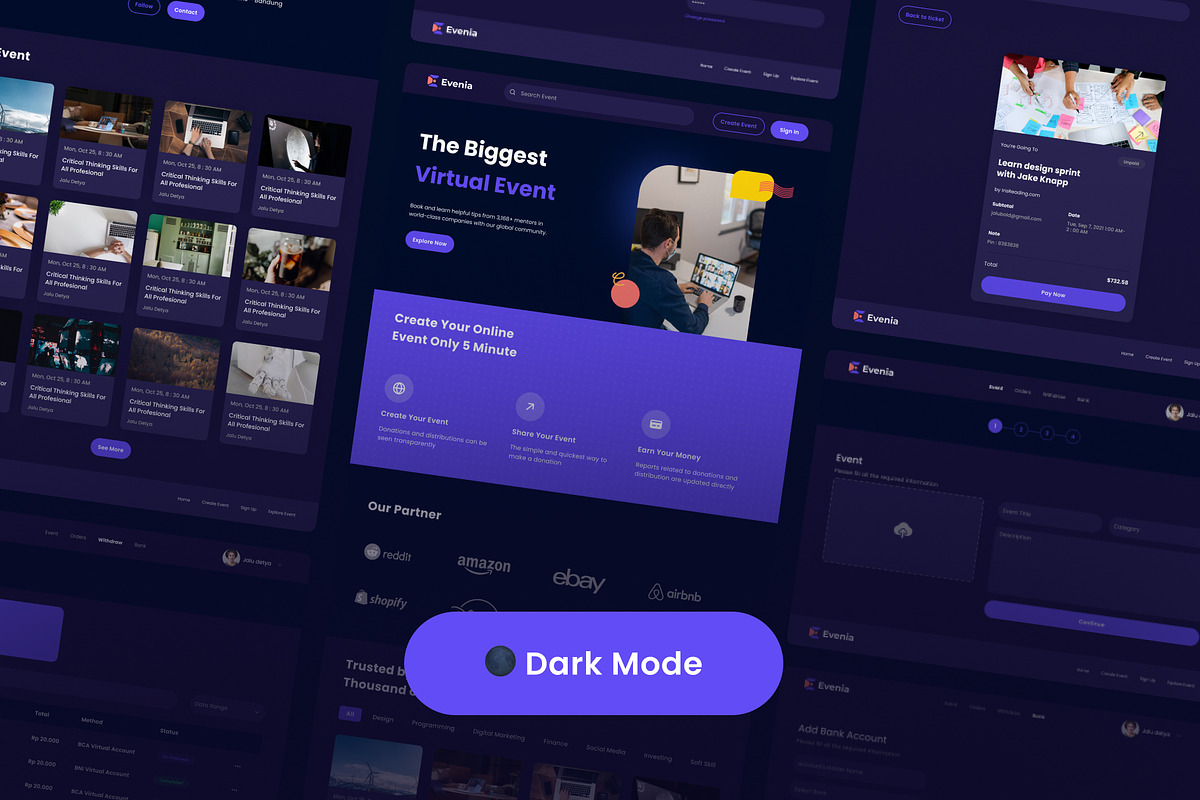Click user avatar on Add Bank Account page

[x=1129, y=729]
